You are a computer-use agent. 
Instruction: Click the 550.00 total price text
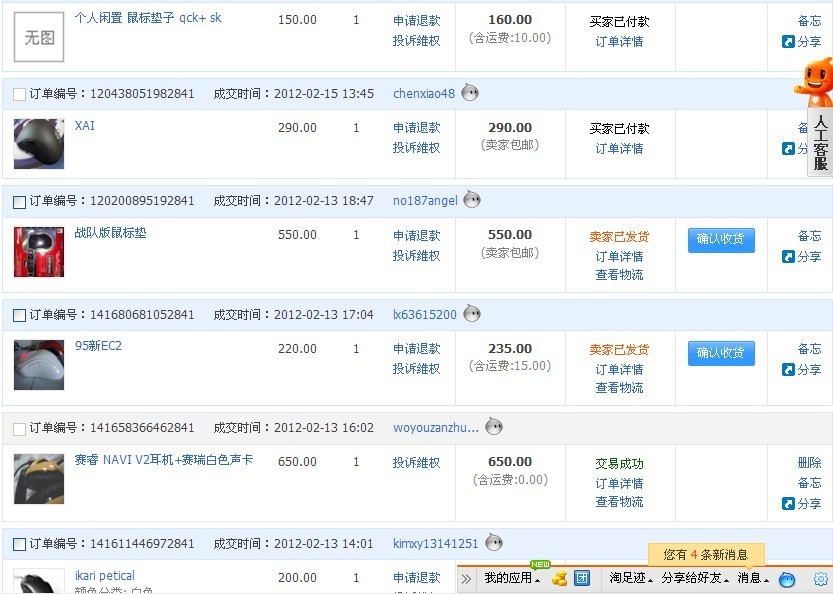[510, 235]
